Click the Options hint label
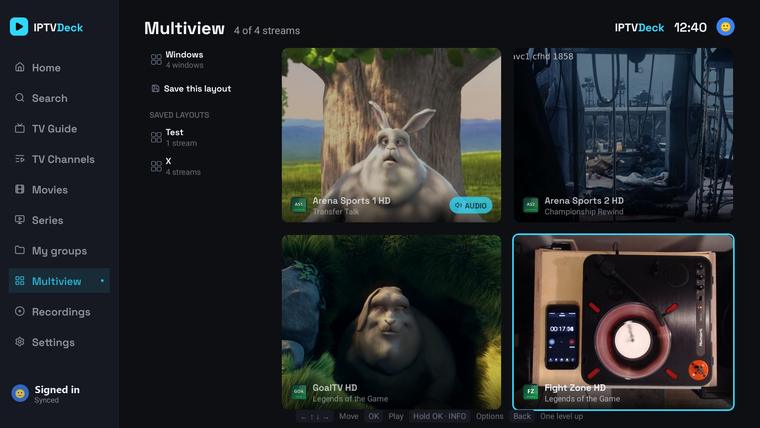760x428 pixels. 490,416
